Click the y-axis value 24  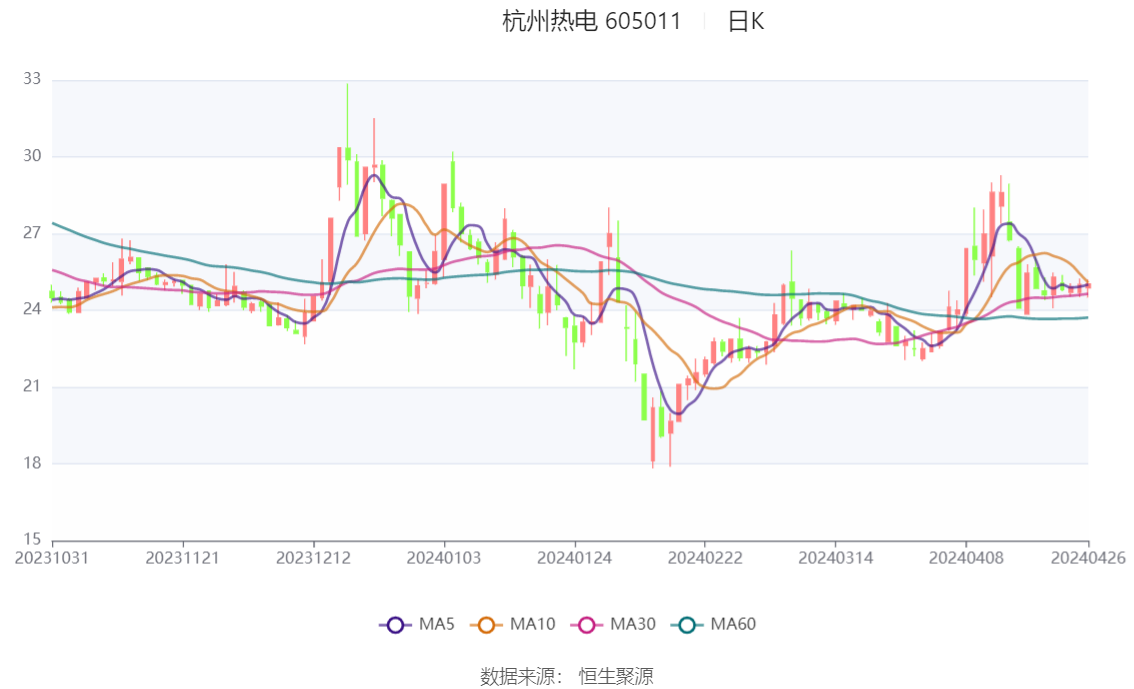click(32, 309)
